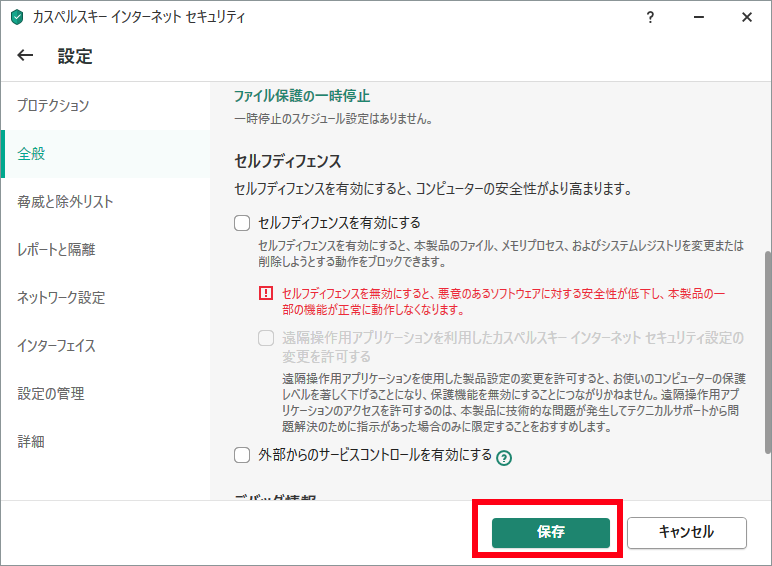Close the Kaspersky settings window
This screenshot has width=772, height=566.
pos(747,18)
